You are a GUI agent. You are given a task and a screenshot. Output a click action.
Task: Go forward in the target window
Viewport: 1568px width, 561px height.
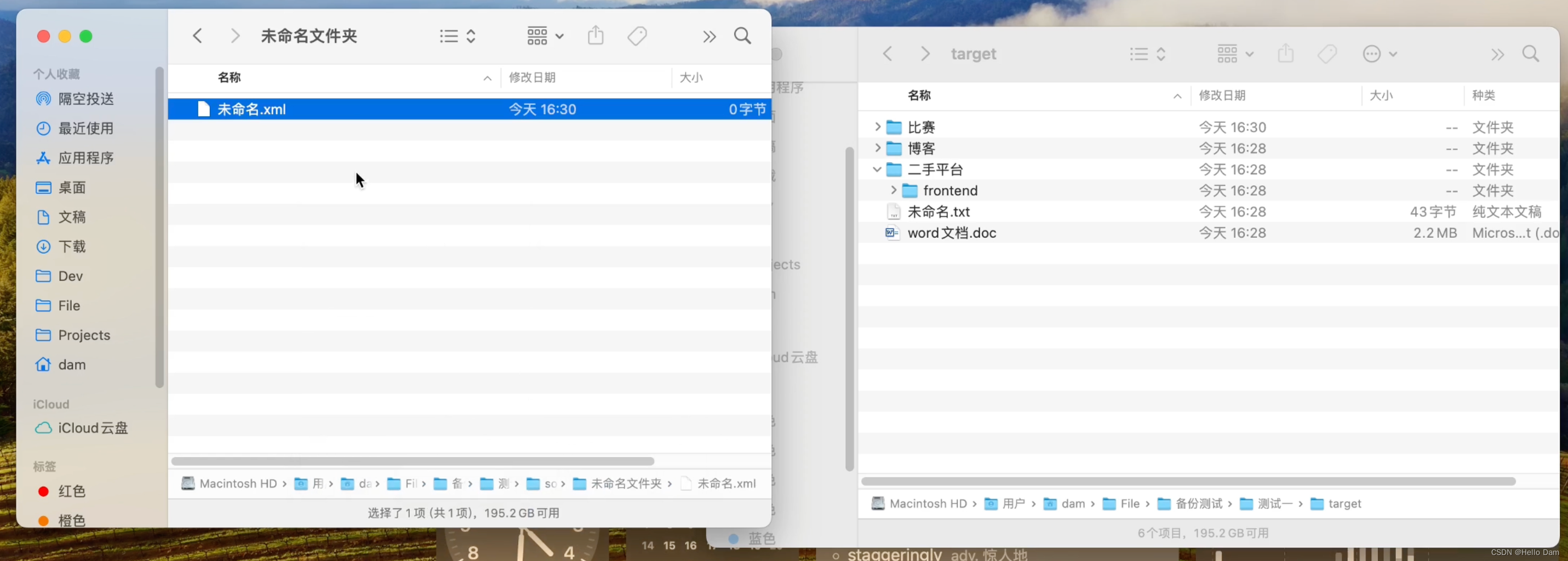pos(925,54)
